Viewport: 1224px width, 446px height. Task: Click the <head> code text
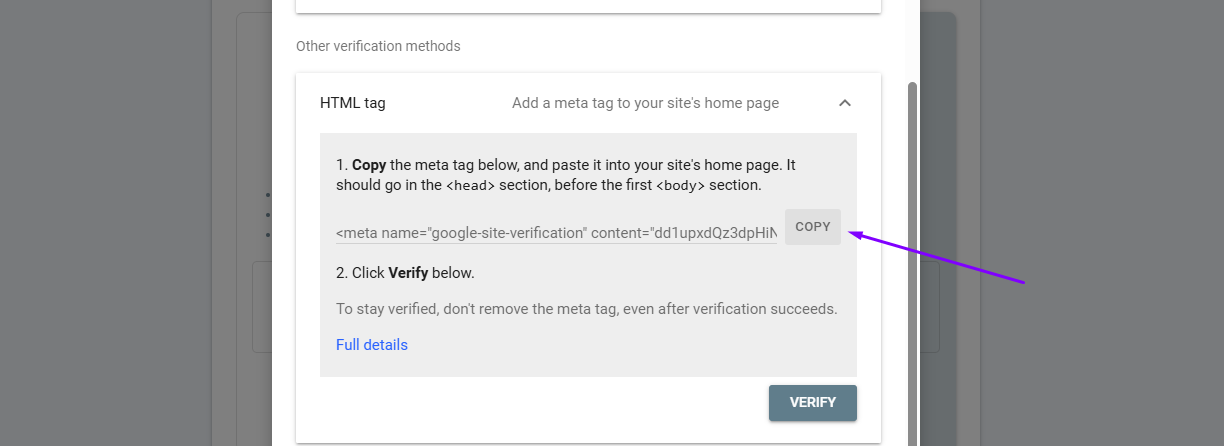point(470,186)
